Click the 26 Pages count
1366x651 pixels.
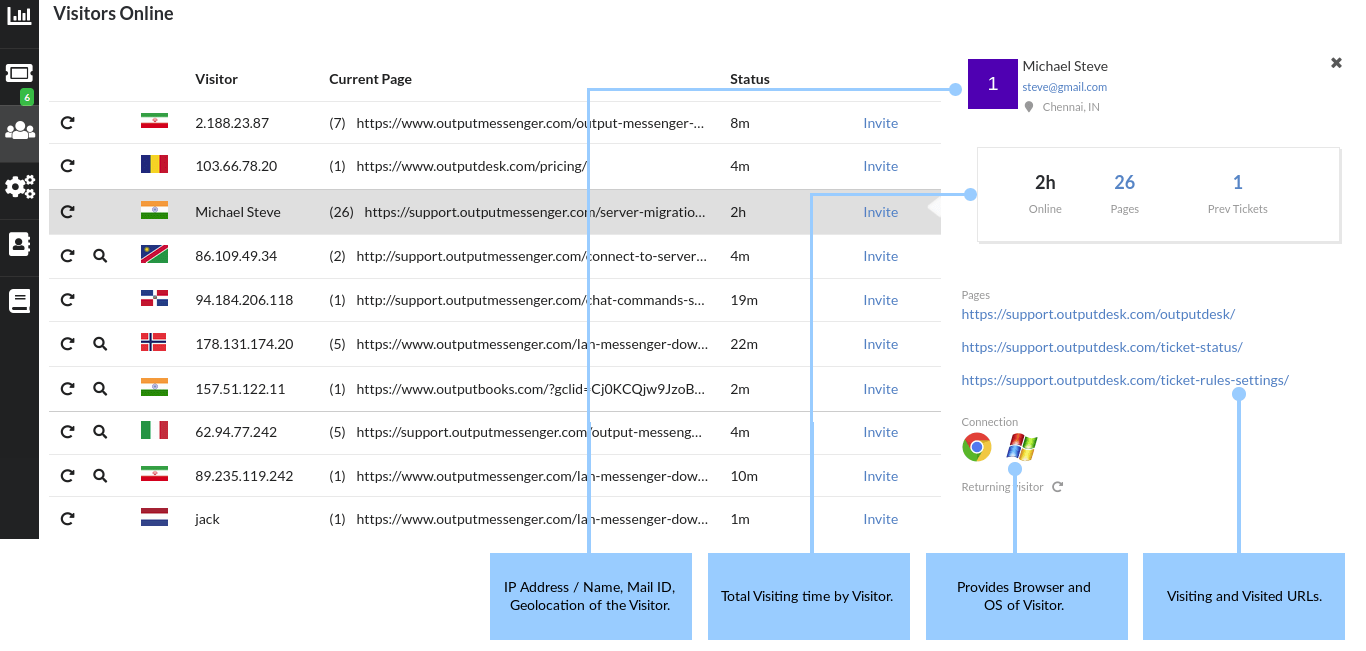pyautogui.click(x=1124, y=183)
